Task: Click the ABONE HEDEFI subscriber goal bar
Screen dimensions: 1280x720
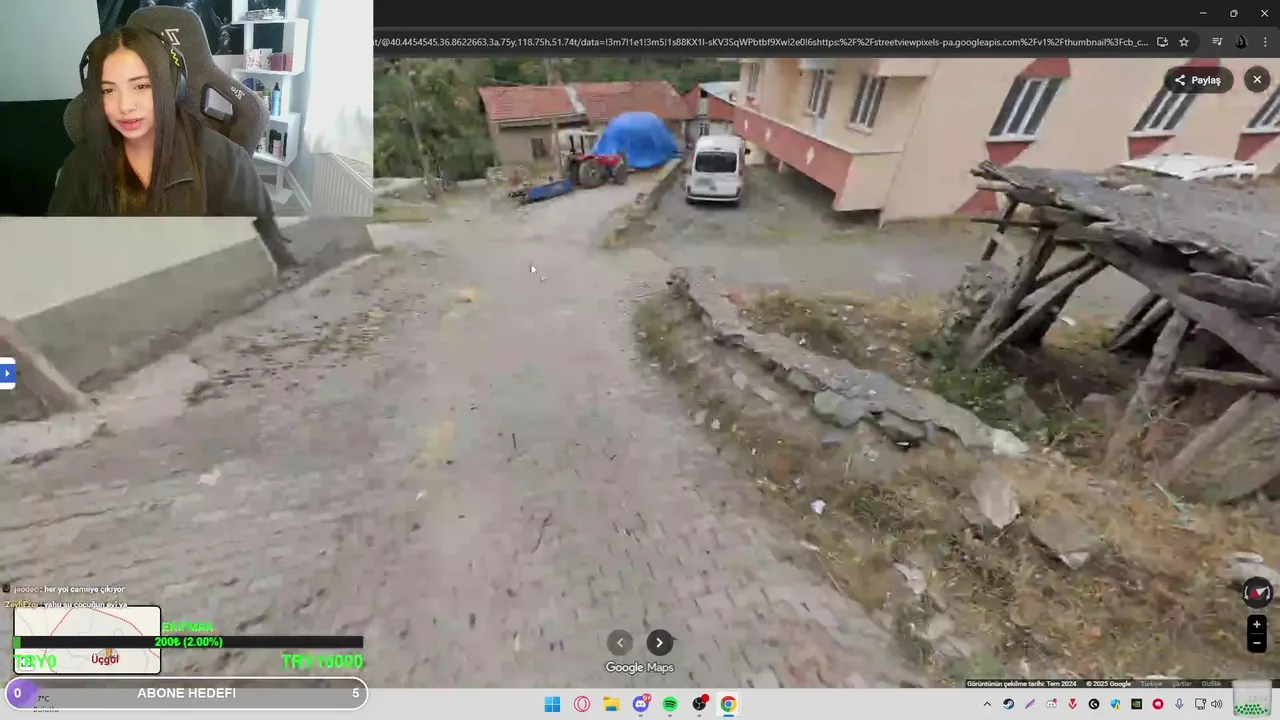Action: click(186, 693)
